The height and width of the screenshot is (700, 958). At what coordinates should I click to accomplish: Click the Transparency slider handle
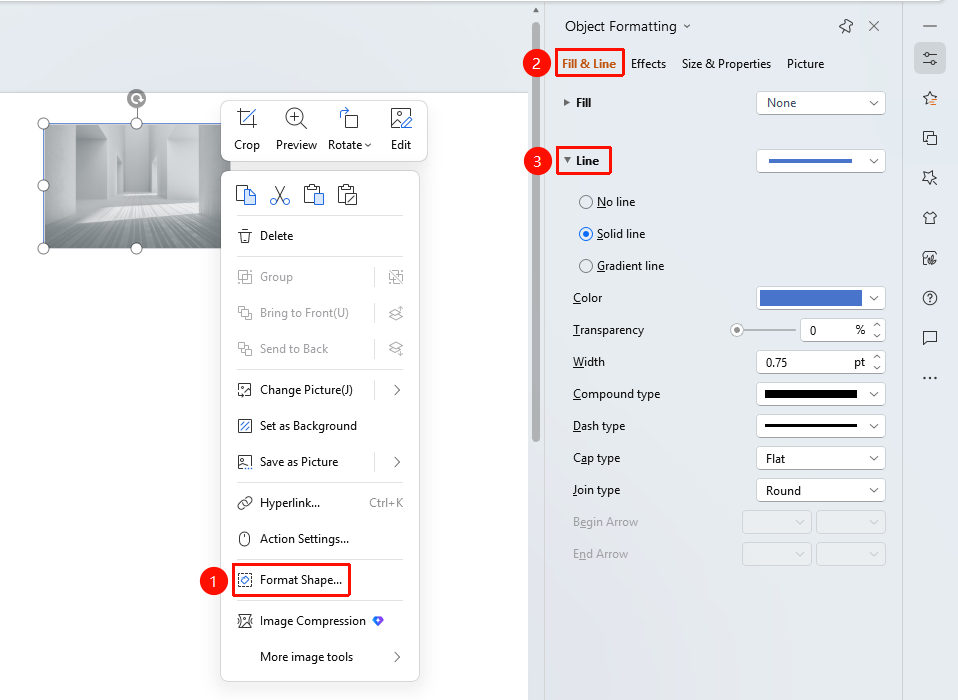click(x=737, y=330)
